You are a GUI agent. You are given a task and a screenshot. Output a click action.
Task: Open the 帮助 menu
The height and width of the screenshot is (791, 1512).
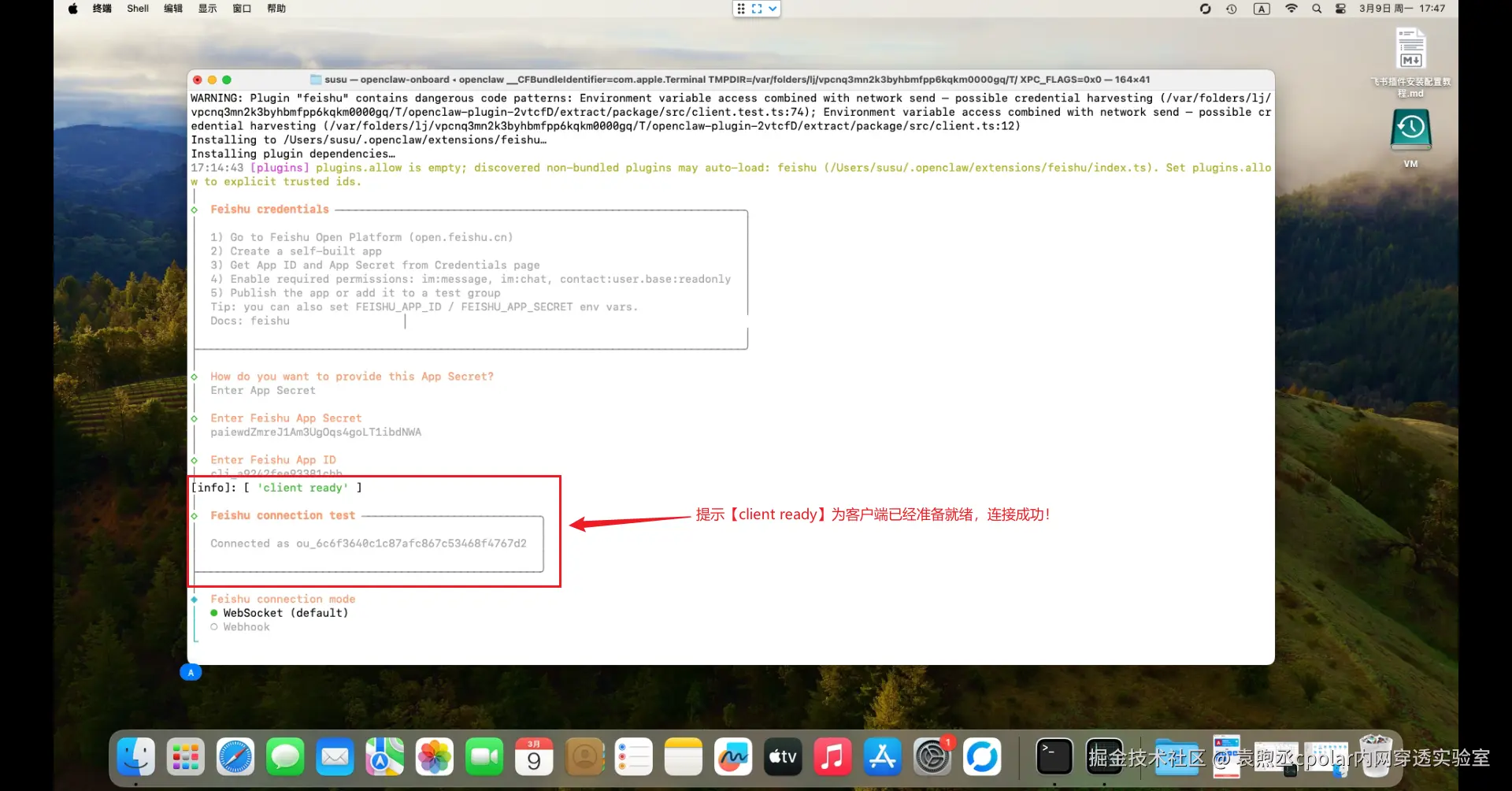pyautogui.click(x=276, y=9)
